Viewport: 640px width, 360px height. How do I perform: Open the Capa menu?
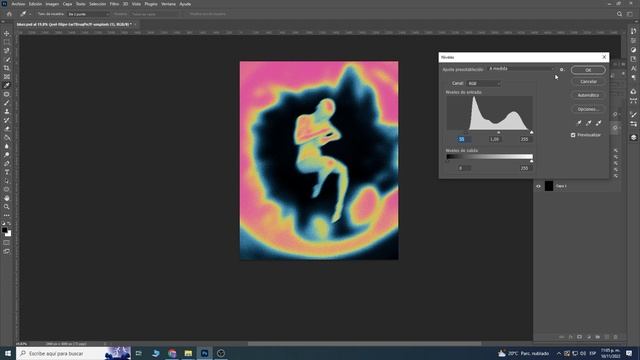tap(67, 4)
